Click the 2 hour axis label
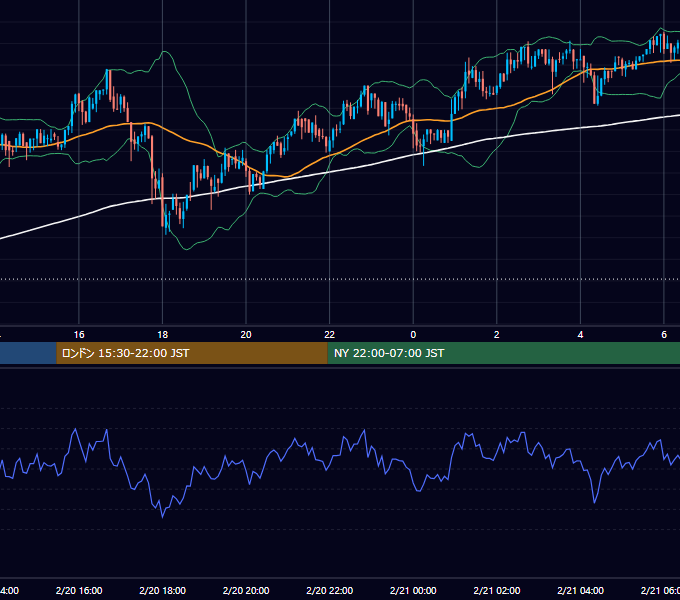The height and width of the screenshot is (600, 680). (497, 335)
